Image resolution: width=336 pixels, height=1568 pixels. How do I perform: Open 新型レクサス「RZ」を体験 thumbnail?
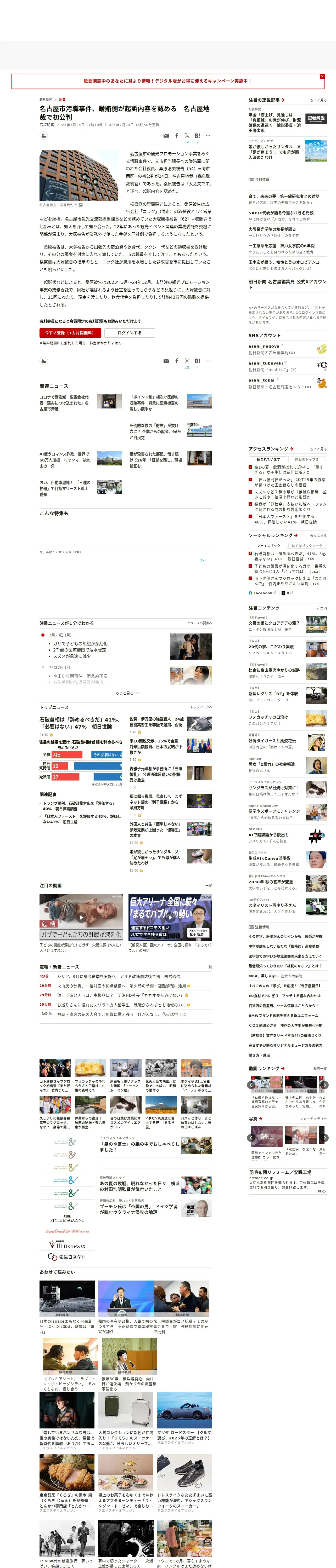click(x=316, y=695)
